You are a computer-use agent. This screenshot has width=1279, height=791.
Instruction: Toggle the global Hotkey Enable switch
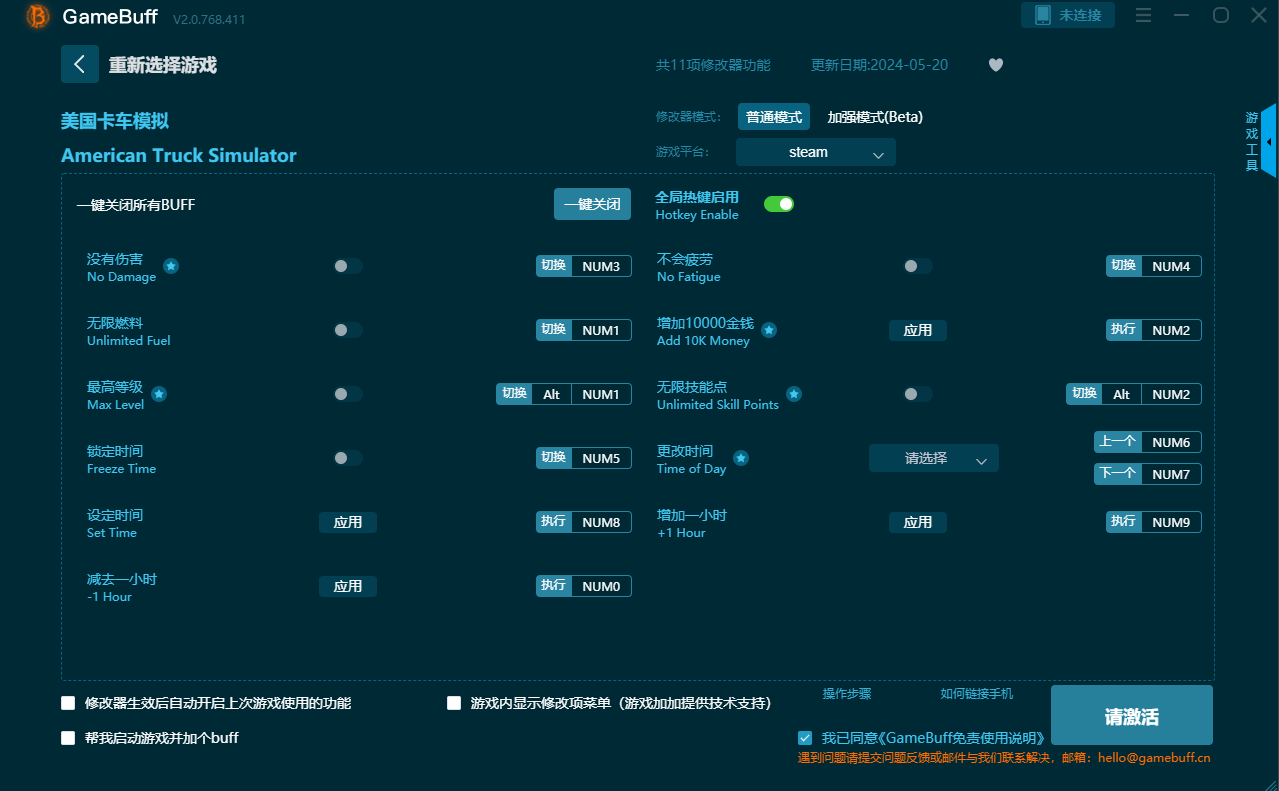[x=779, y=204]
